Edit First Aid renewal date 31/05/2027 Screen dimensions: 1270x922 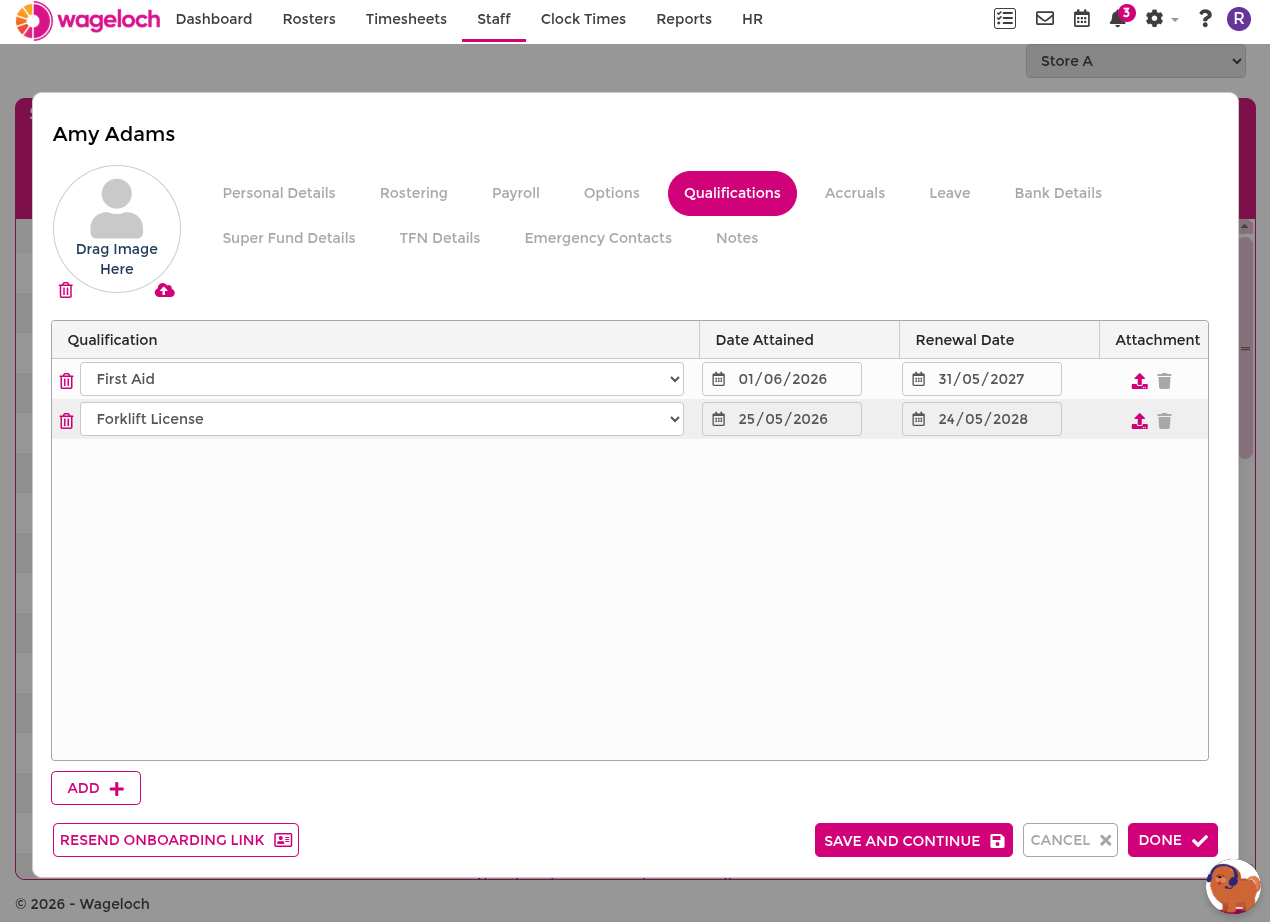(982, 379)
